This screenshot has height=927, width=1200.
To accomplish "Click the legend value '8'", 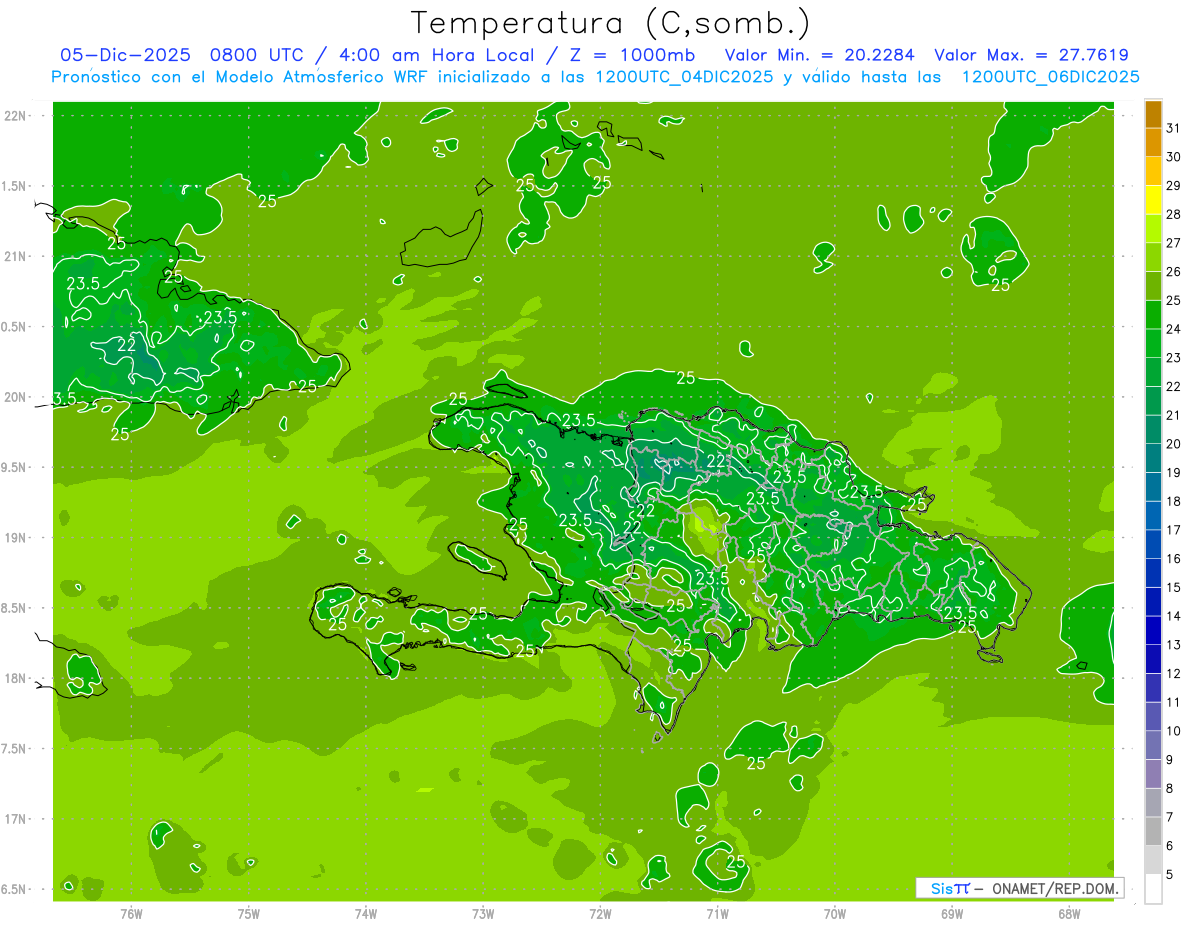I will coord(1170,789).
